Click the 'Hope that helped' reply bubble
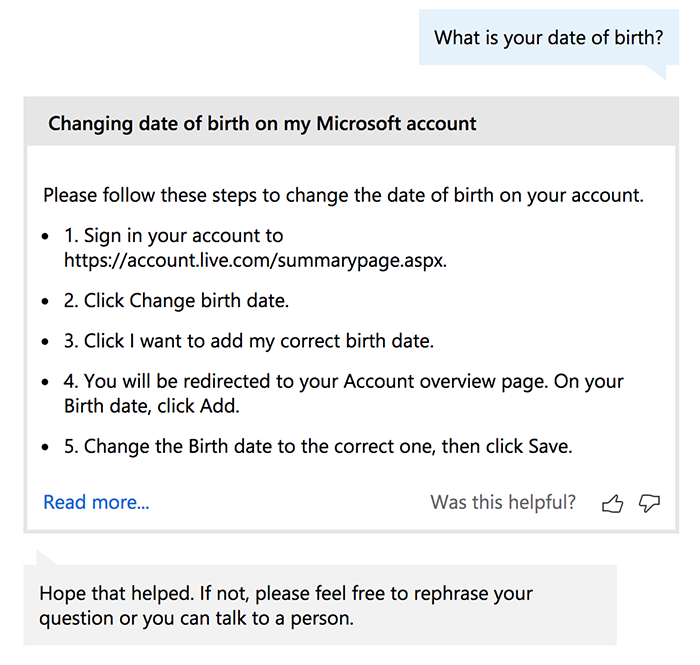Image resolution: width=700 pixels, height=665 pixels. click(320, 605)
